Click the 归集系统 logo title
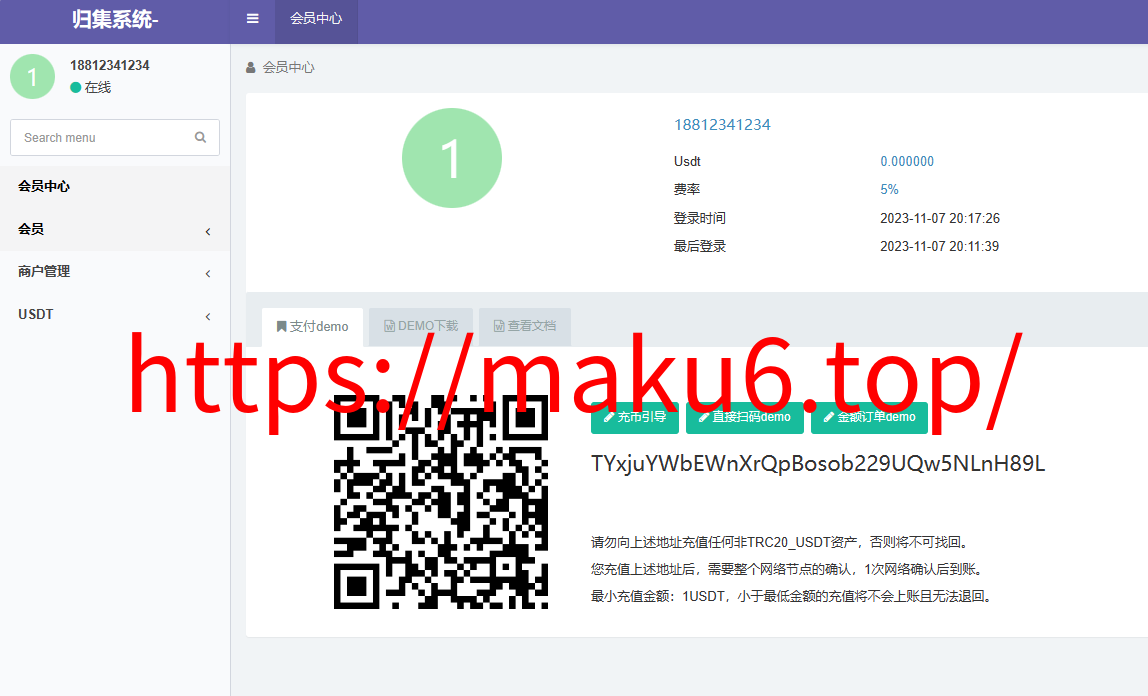 [x=115, y=19]
